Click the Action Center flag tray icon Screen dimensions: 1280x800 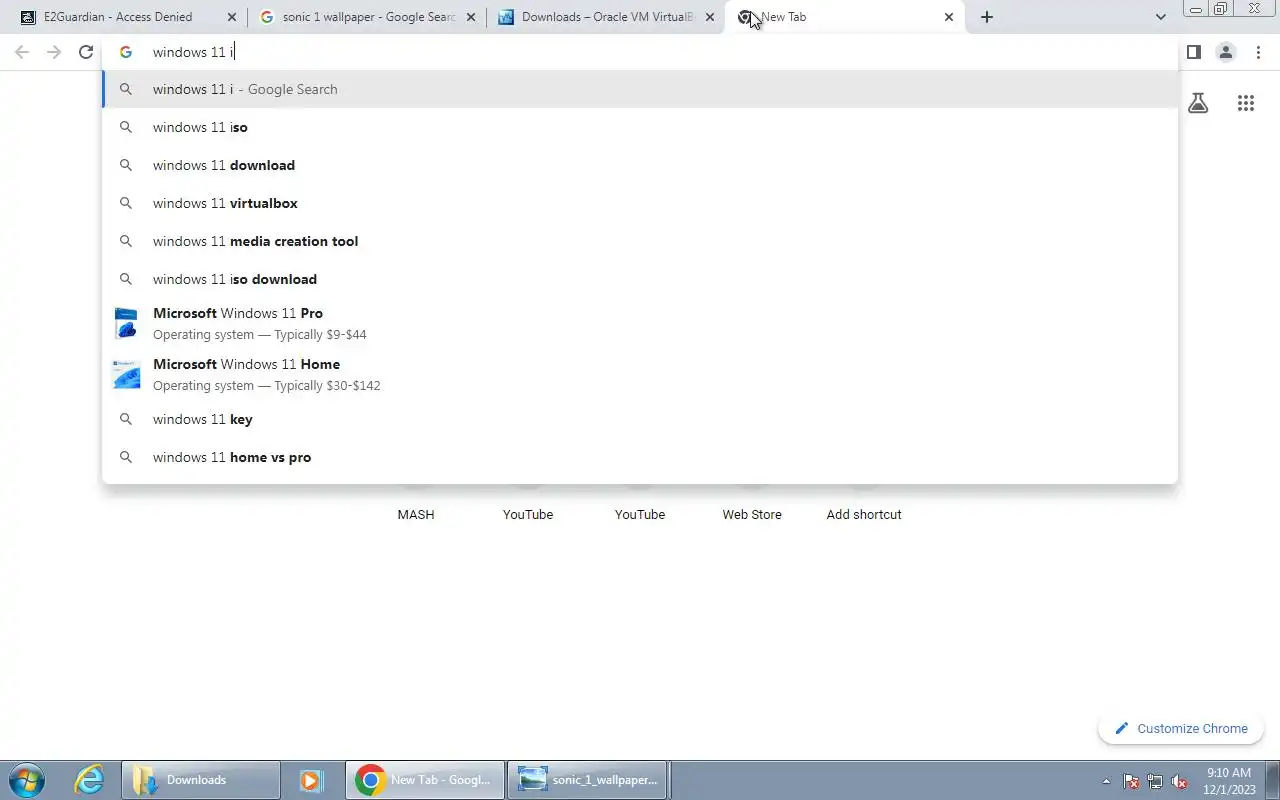click(x=1131, y=781)
